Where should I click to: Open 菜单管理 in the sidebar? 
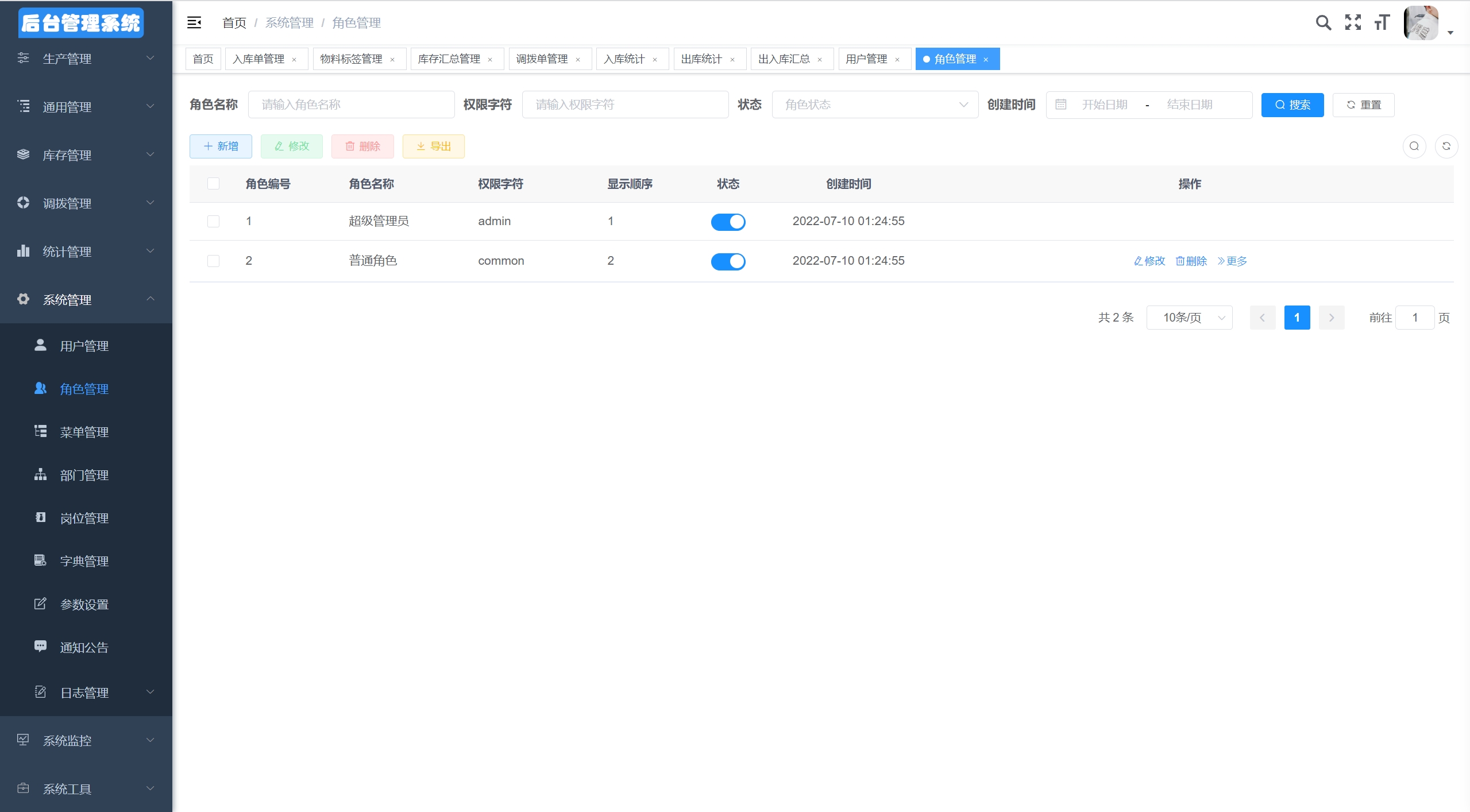tap(84, 432)
